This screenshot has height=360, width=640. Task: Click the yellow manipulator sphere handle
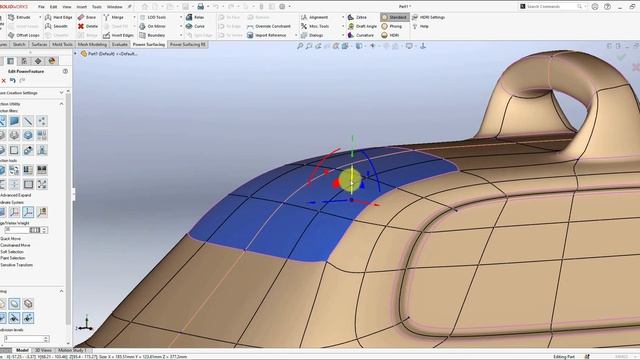[x=350, y=180]
